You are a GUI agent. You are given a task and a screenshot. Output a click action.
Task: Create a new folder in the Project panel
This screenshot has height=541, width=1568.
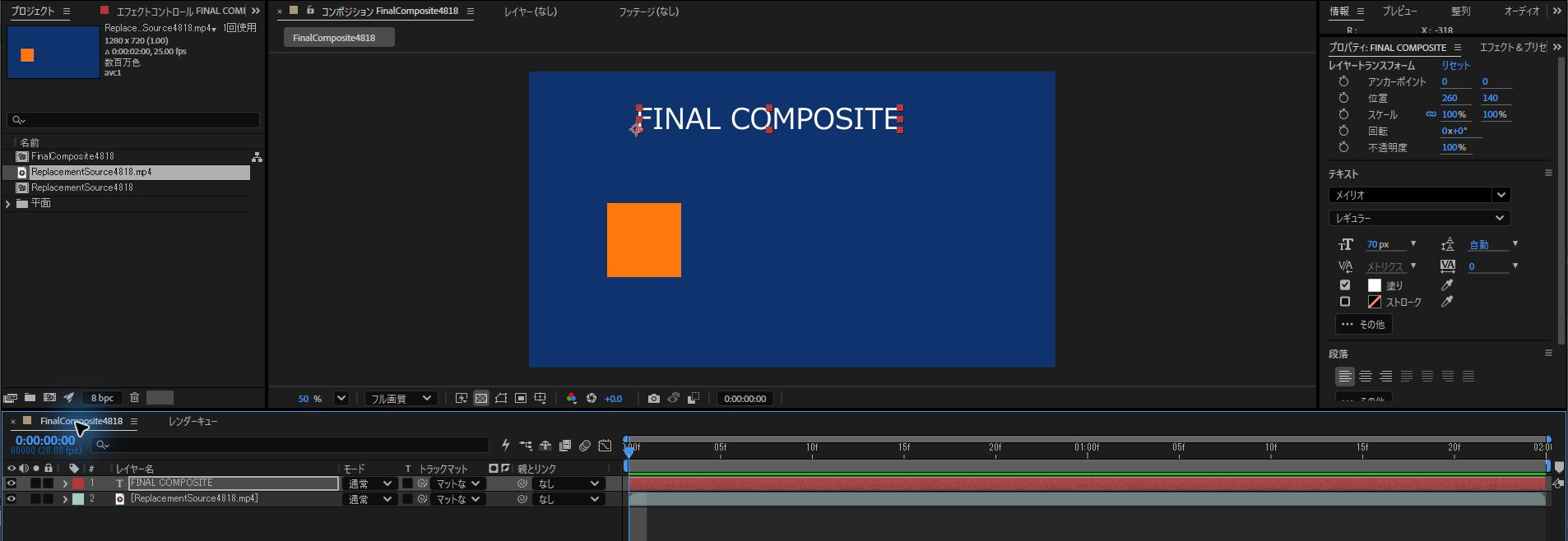(x=30, y=398)
